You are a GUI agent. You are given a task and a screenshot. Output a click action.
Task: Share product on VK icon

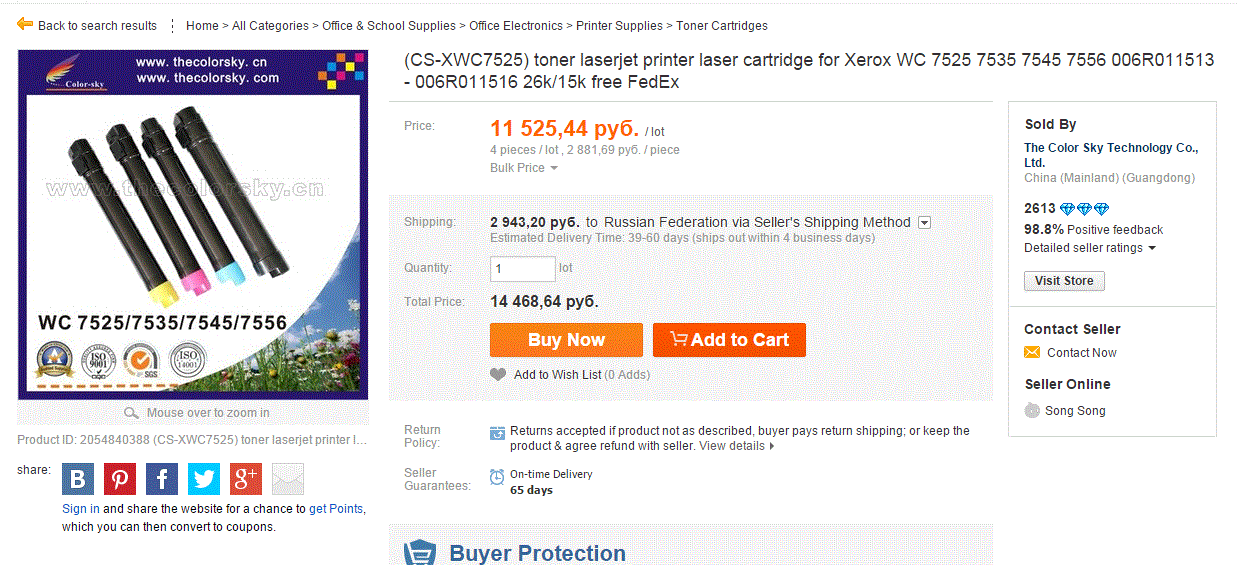pos(78,479)
